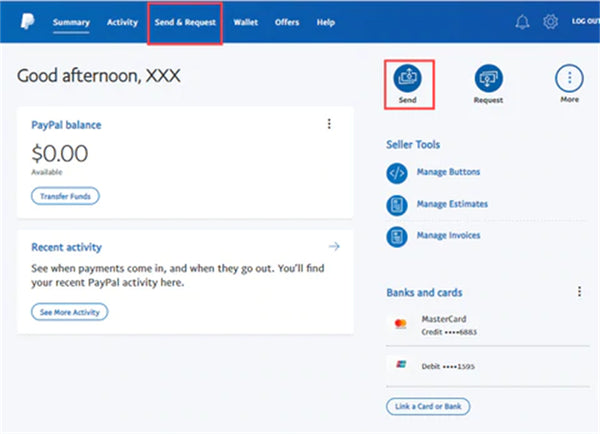The height and width of the screenshot is (434, 600).
Task: Open the notifications bell
Action: click(521, 22)
